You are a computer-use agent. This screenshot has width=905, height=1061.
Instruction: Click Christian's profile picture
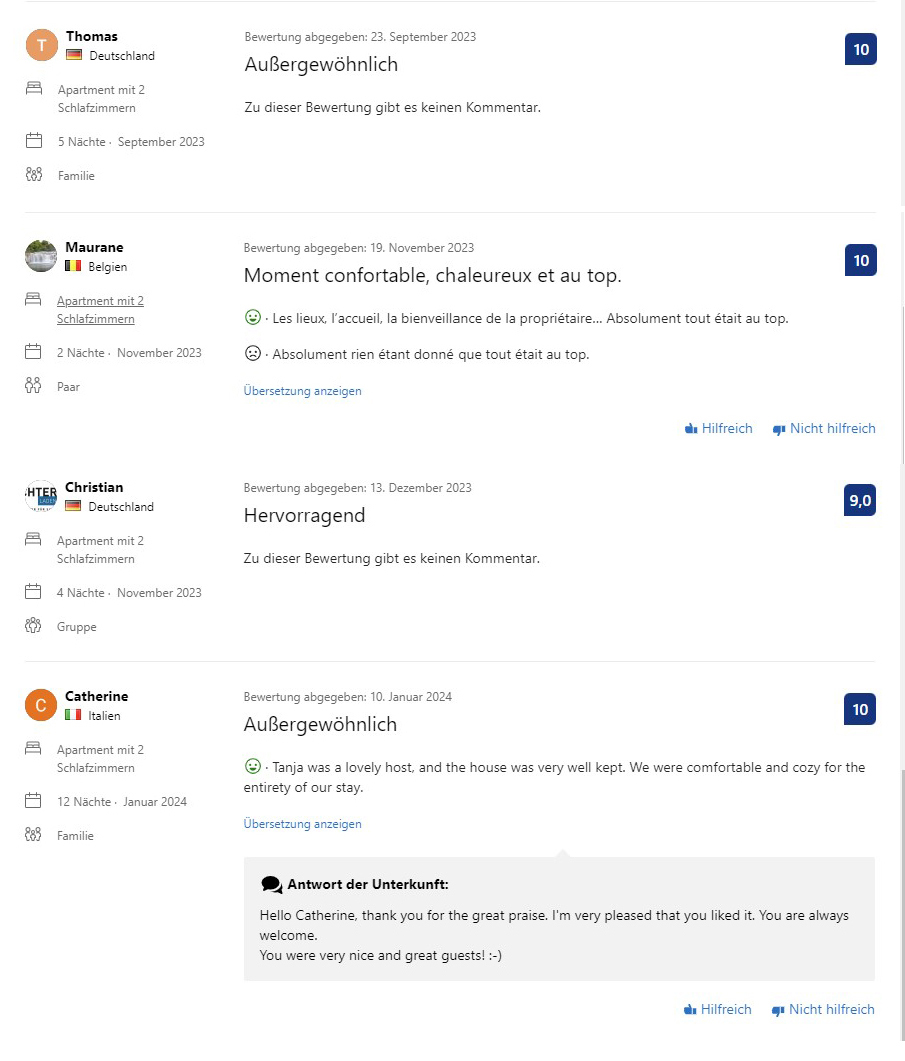(41, 496)
